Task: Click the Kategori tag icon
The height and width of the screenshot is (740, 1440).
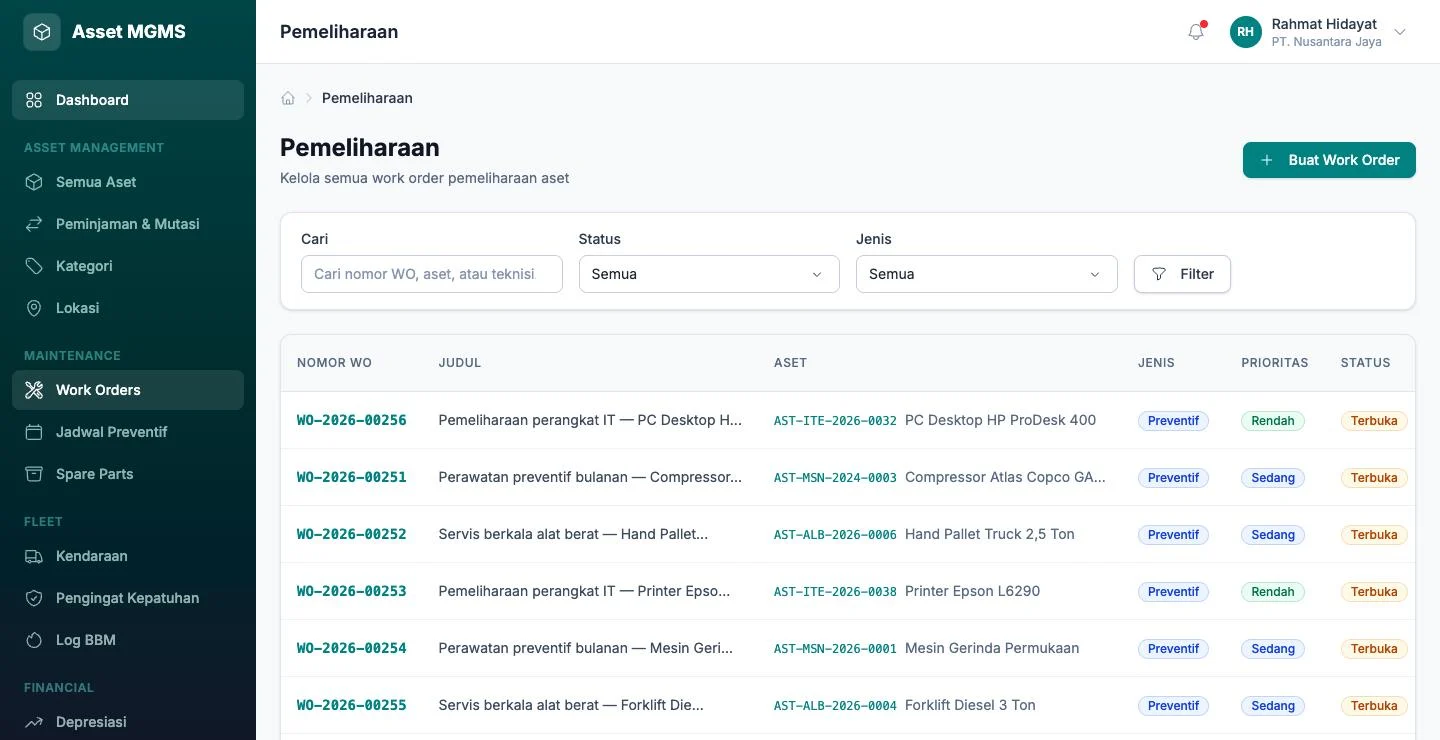Action: point(34,266)
